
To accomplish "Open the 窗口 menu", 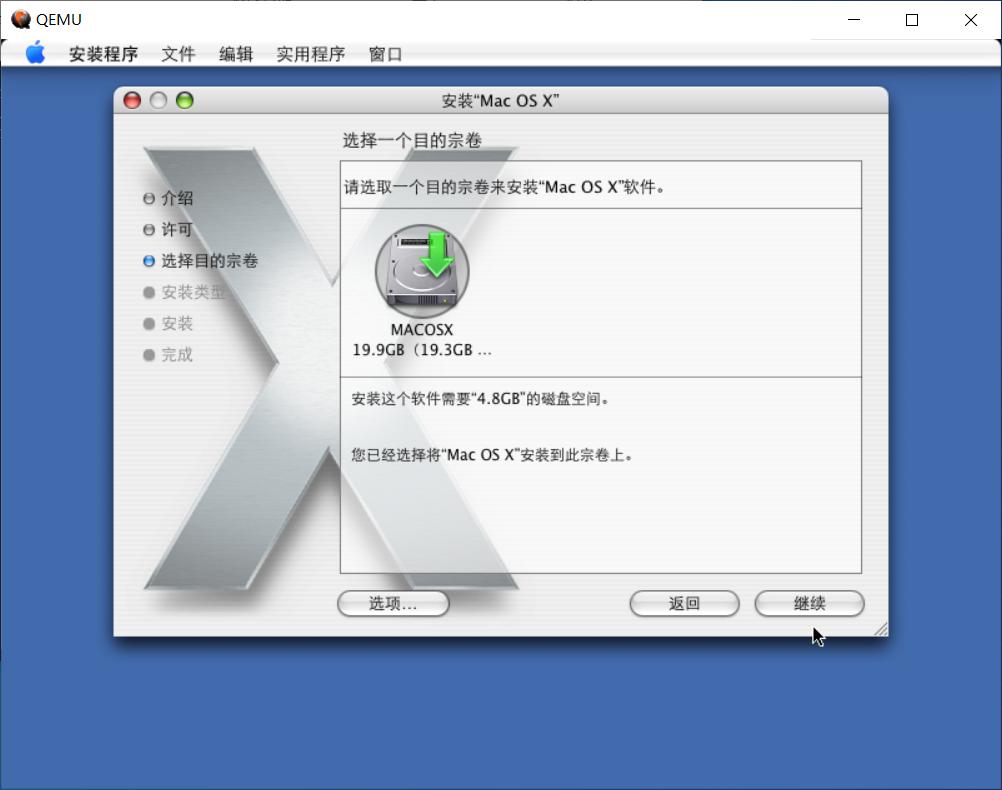I will [x=385, y=55].
